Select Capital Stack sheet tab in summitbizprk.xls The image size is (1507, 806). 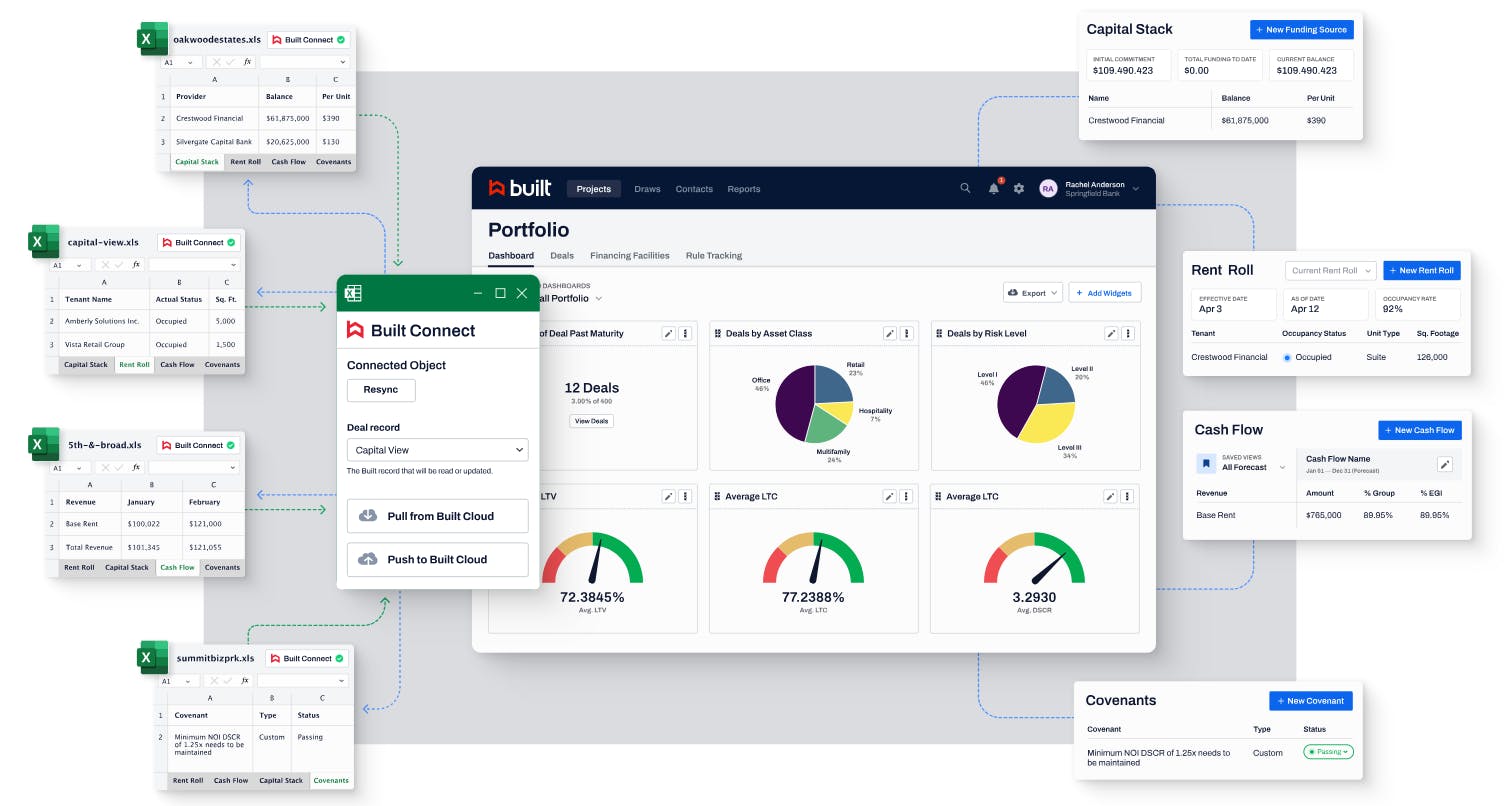click(x=281, y=781)
